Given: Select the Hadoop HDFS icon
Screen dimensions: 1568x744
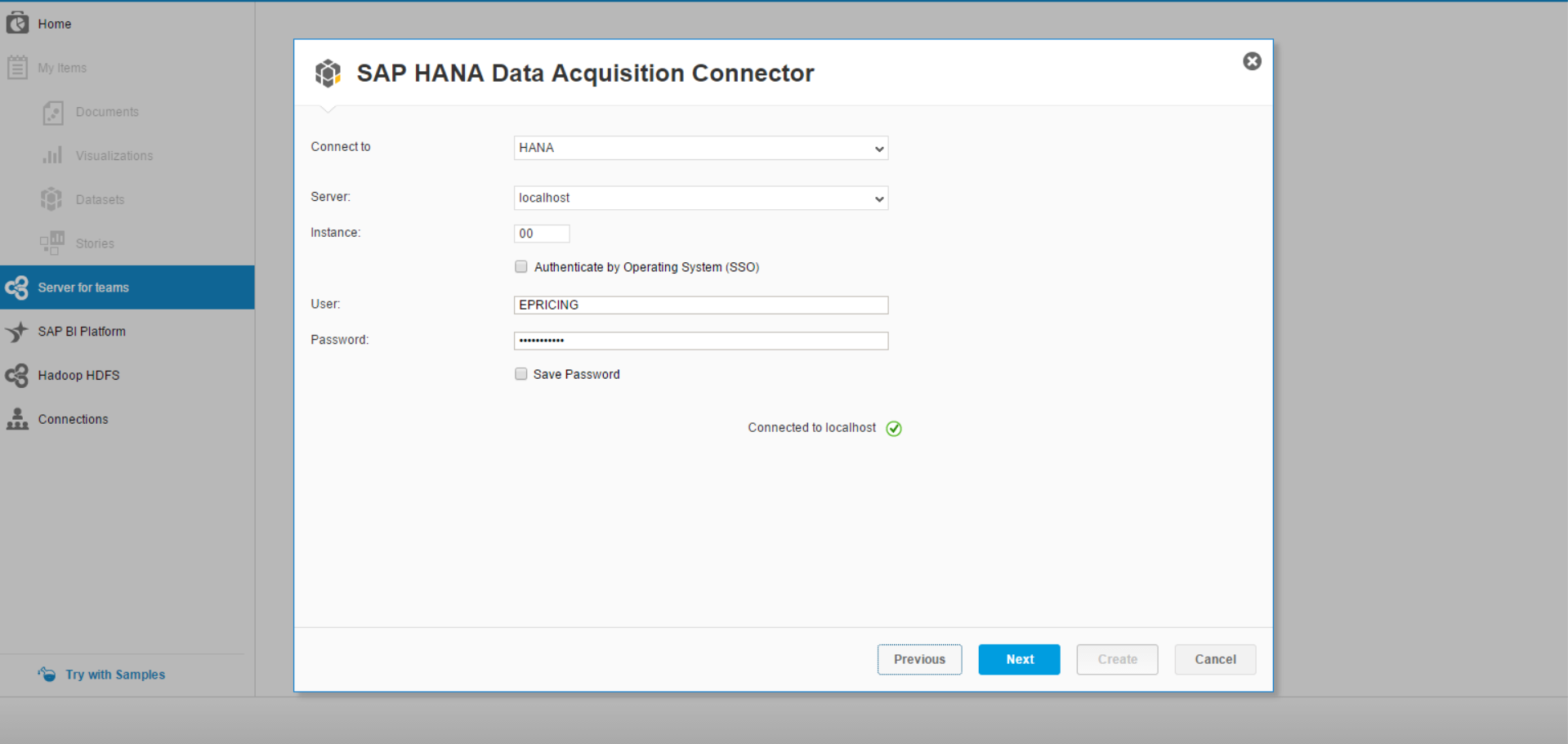Looking at the screenshot, I should 17,375.
